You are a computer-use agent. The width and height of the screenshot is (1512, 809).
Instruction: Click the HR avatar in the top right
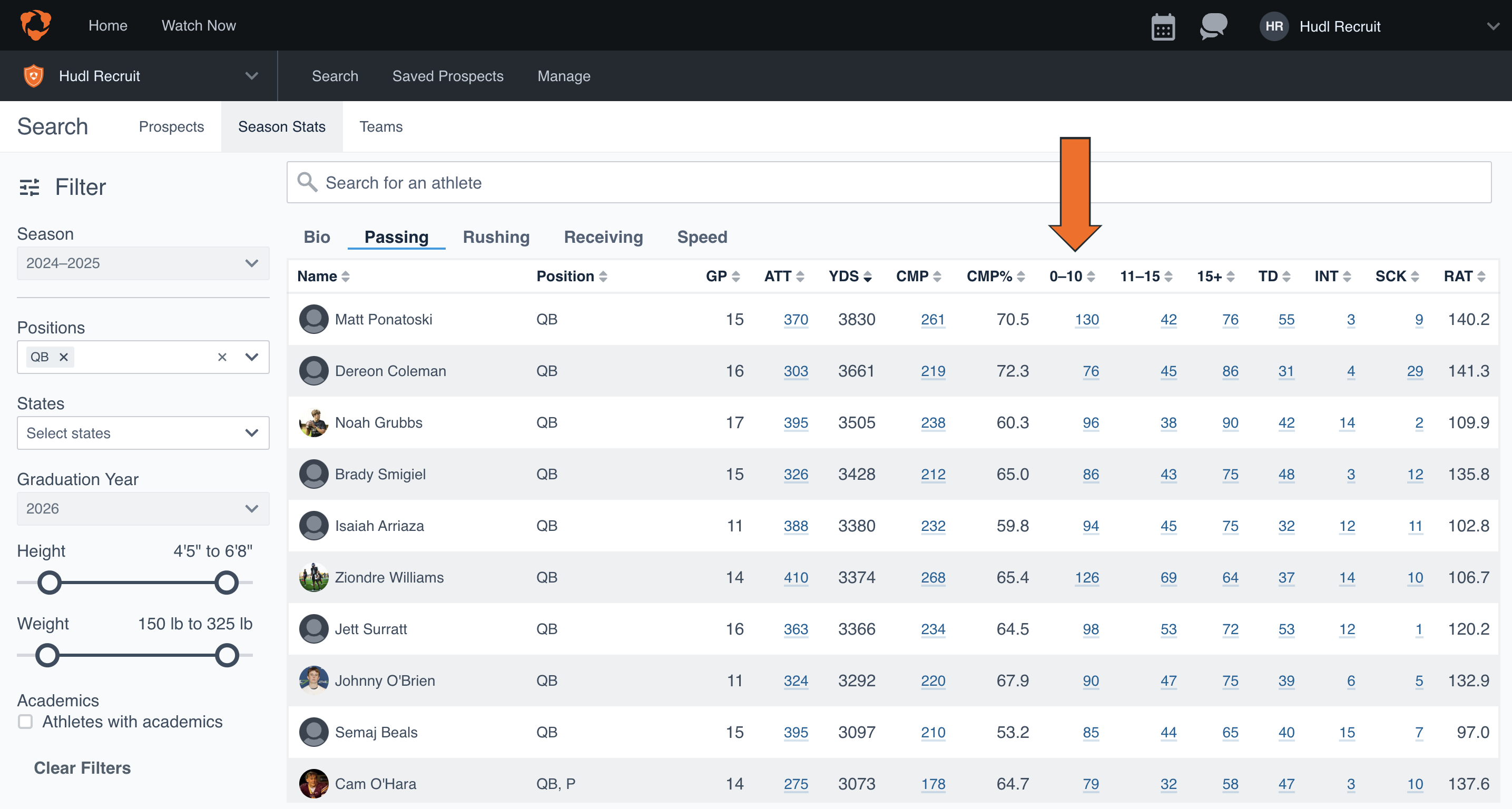1274,26
